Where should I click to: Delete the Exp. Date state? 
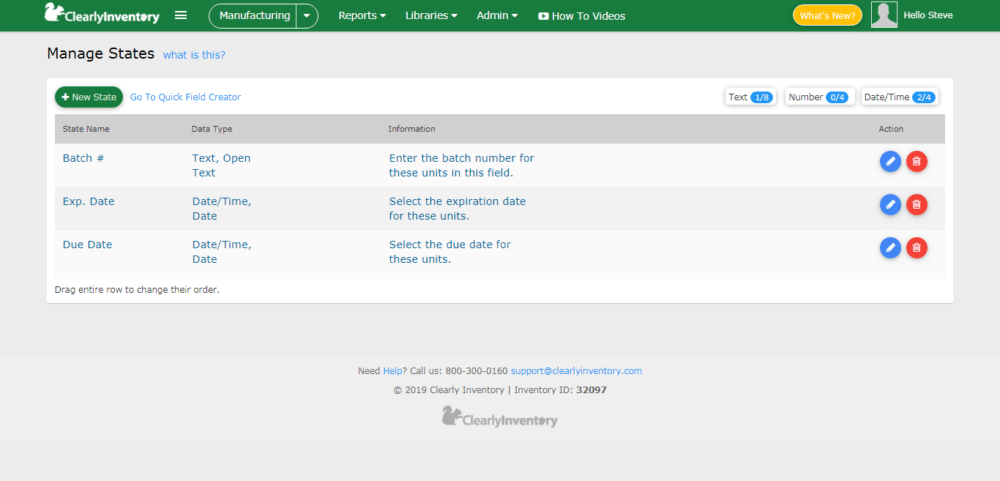916,204
